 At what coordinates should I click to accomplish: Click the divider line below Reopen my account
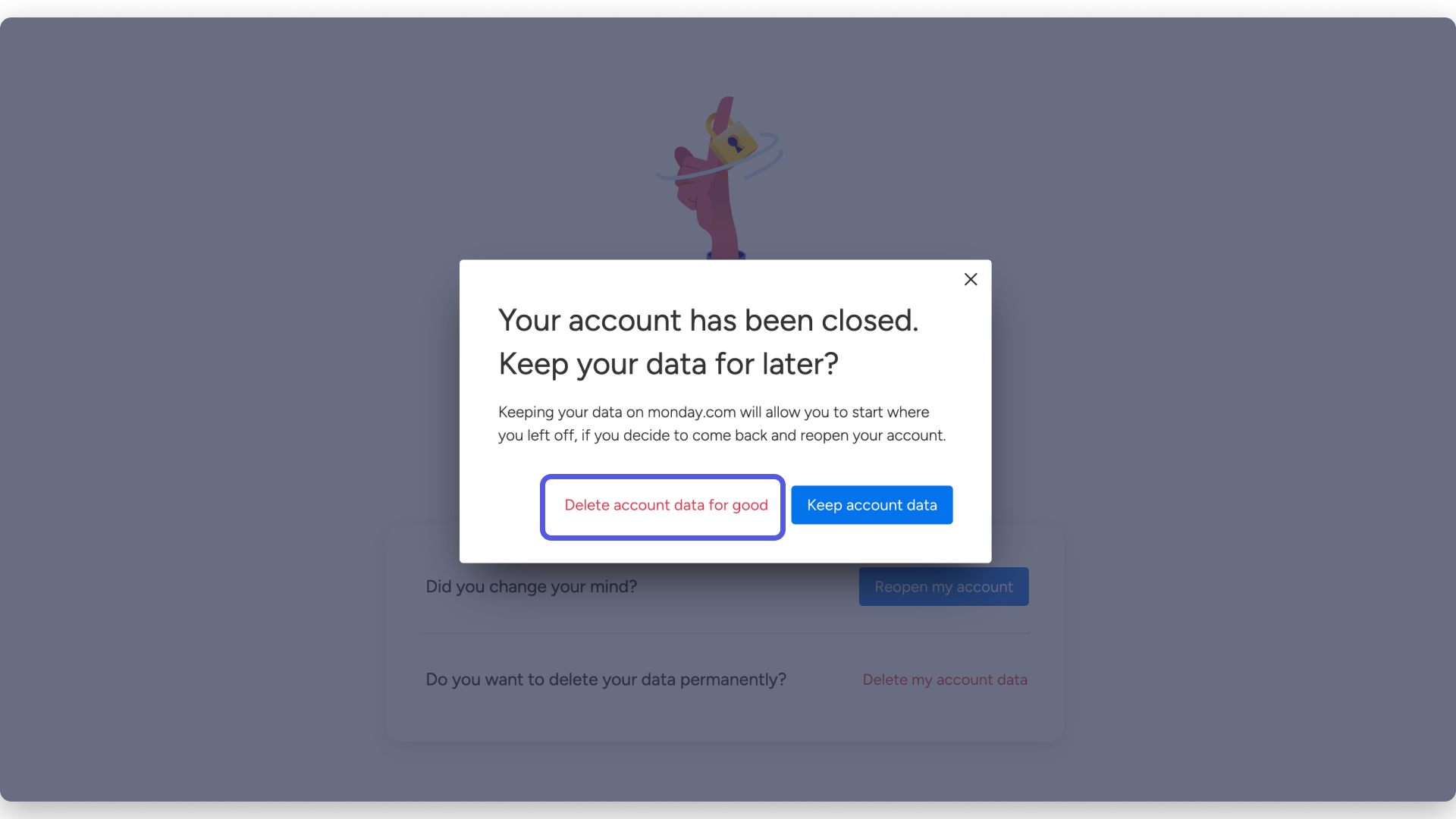725,634
